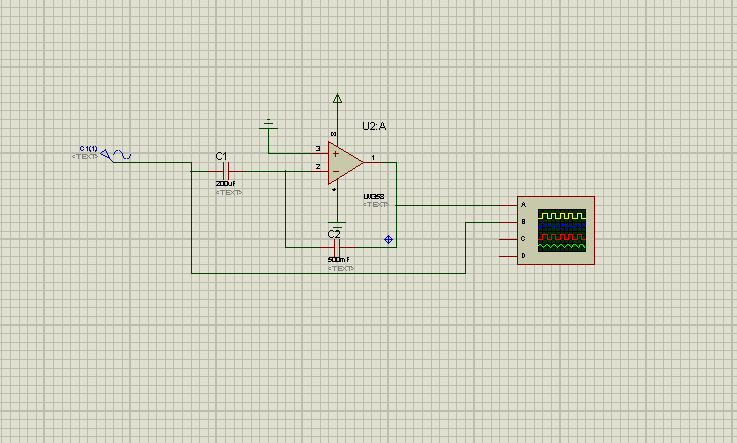
Task: Click the <TEXT> placeholder under LM358
Action: [376, 205]
